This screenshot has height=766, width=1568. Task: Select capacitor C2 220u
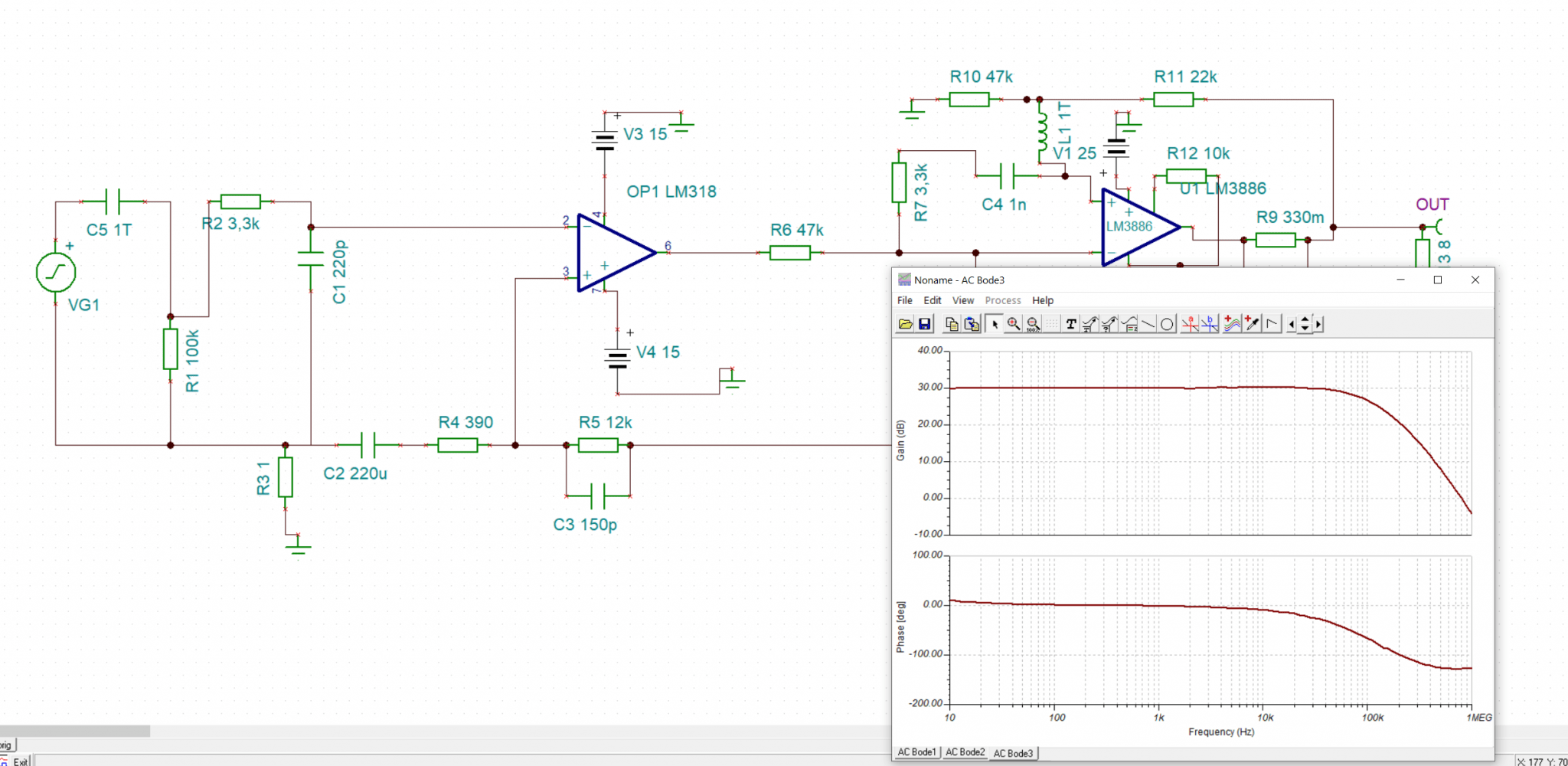click(368, 445)
